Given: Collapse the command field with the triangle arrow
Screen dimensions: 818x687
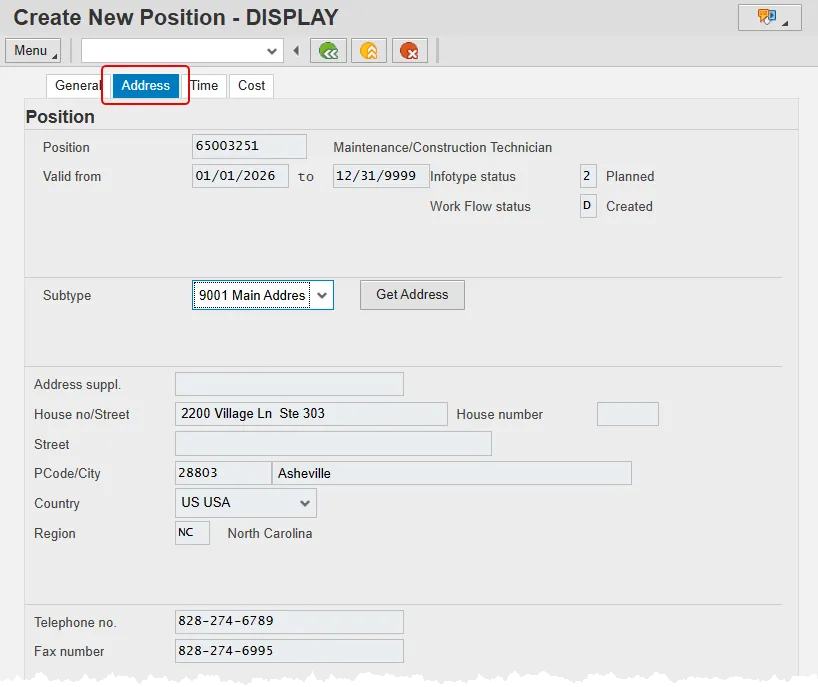Looking at the screenshot, I should [296, 51].
